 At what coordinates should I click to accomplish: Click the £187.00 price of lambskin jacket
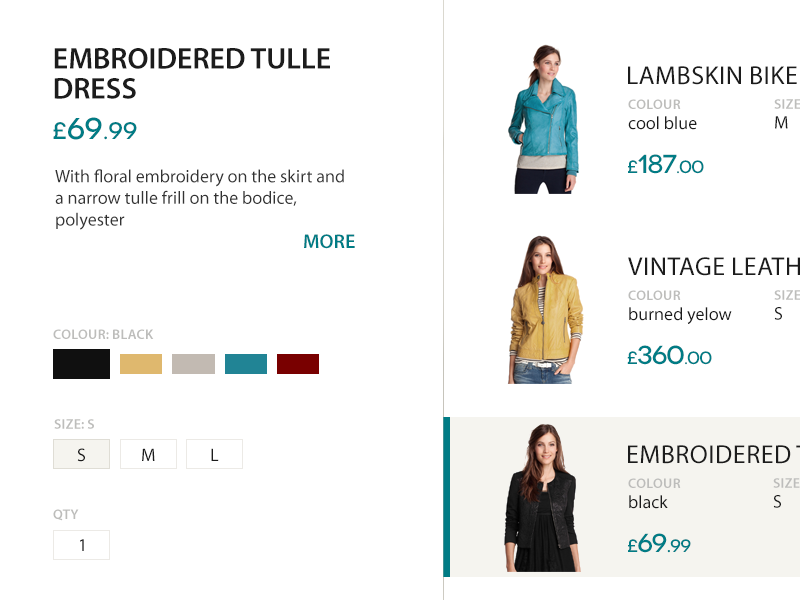click(x=666, y=165)
